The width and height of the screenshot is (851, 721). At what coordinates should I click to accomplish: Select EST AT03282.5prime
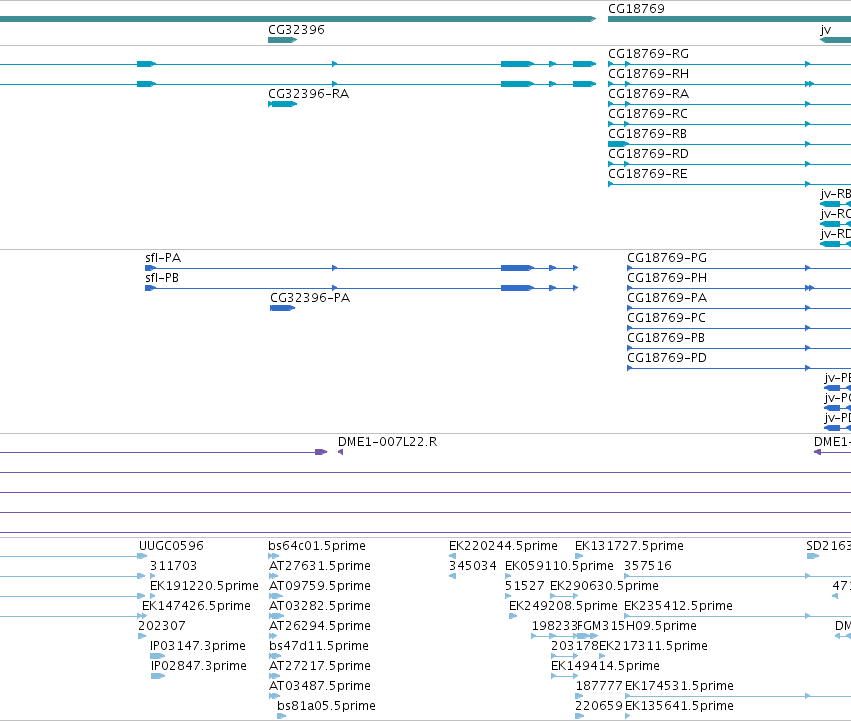[x=320, y=606]
